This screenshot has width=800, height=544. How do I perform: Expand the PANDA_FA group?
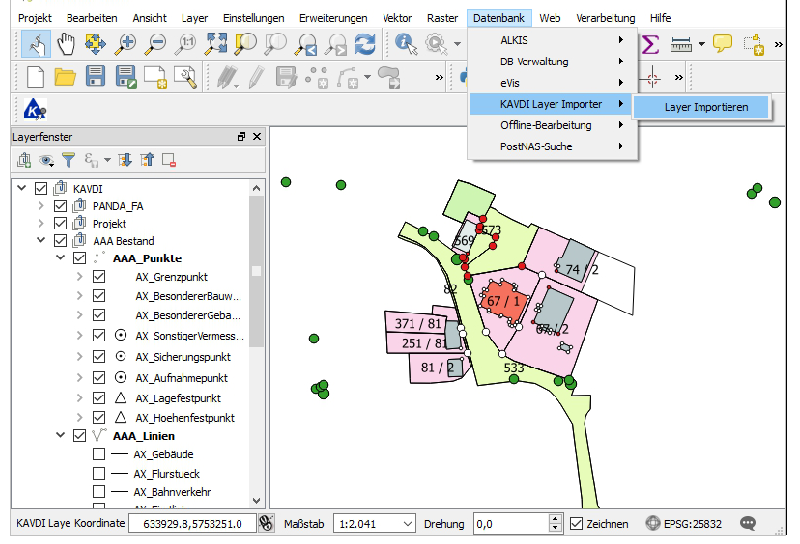41,205
